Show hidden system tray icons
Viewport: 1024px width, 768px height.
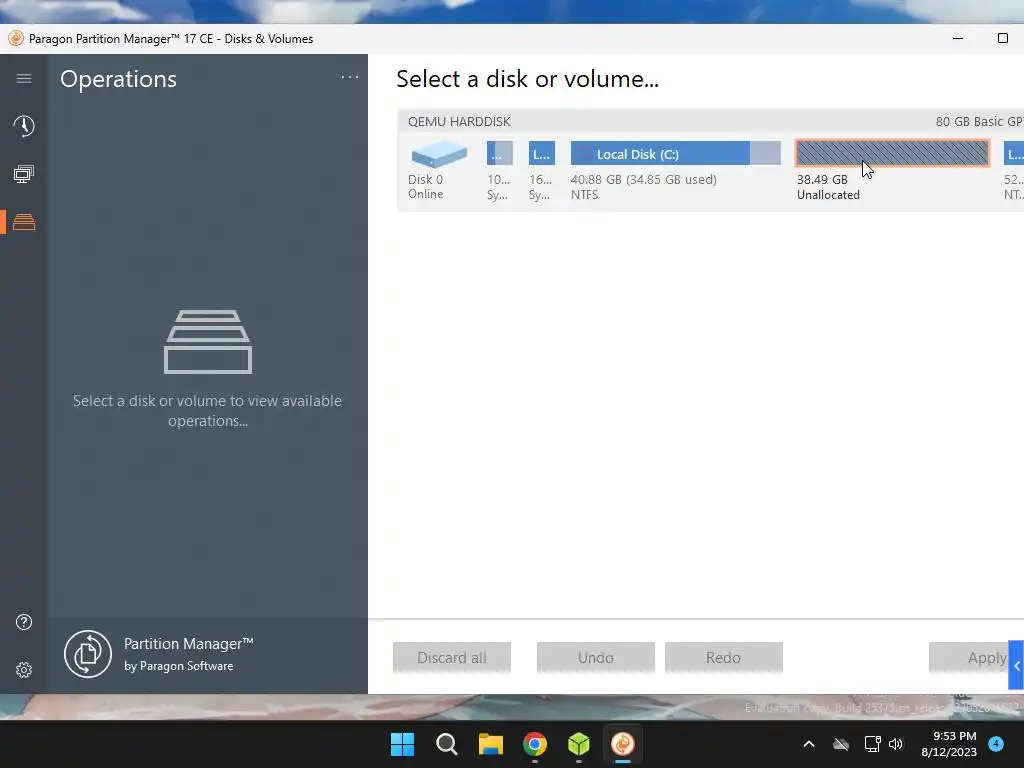(808, 744)
